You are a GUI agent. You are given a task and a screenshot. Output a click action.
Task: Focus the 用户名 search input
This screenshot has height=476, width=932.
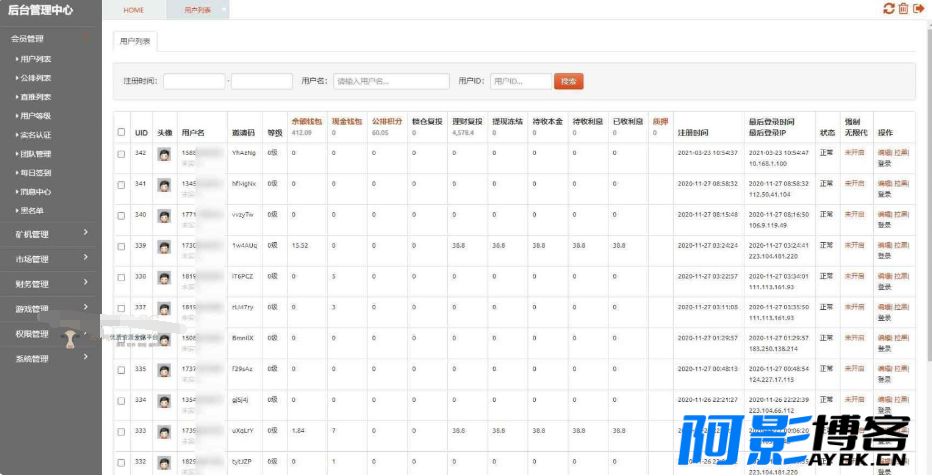click(x=391, y=81)
